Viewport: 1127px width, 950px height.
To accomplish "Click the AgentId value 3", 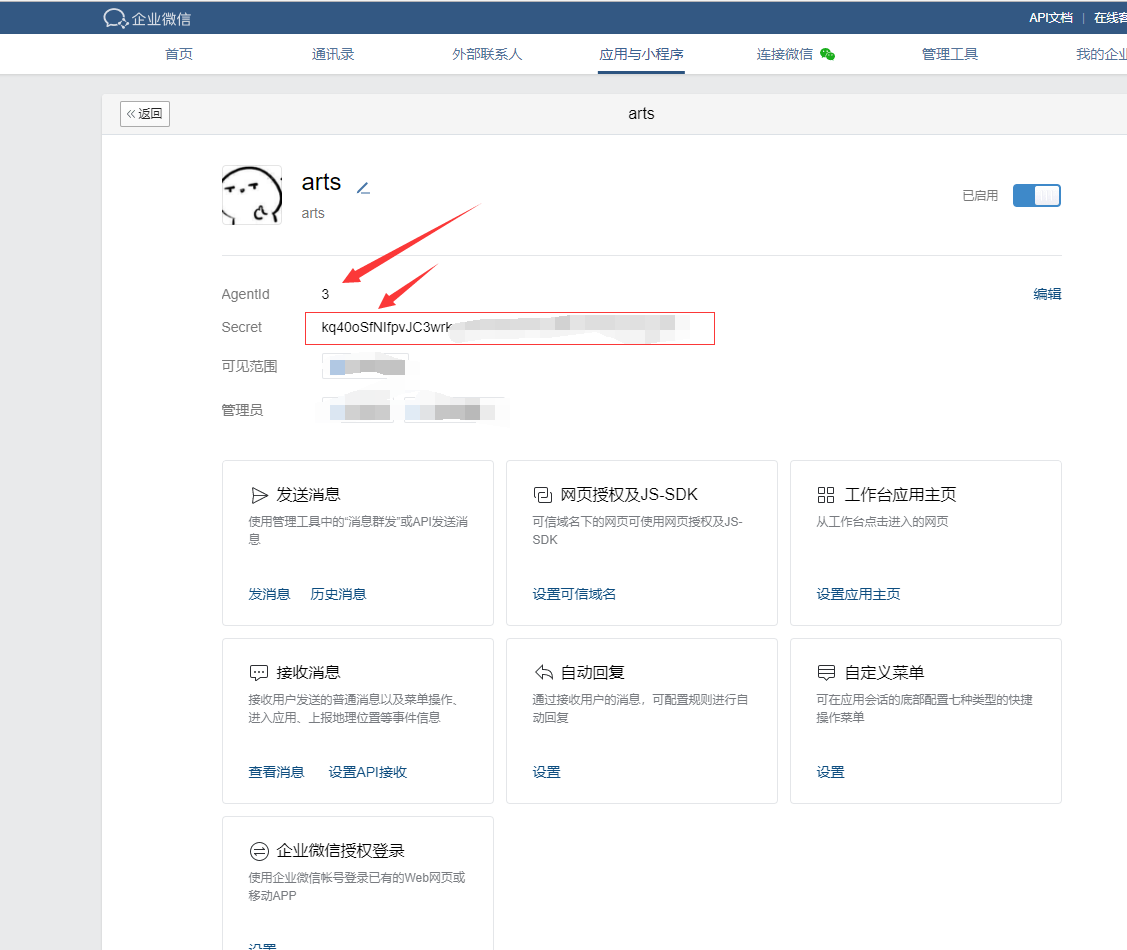I will [x=325, y=295].
